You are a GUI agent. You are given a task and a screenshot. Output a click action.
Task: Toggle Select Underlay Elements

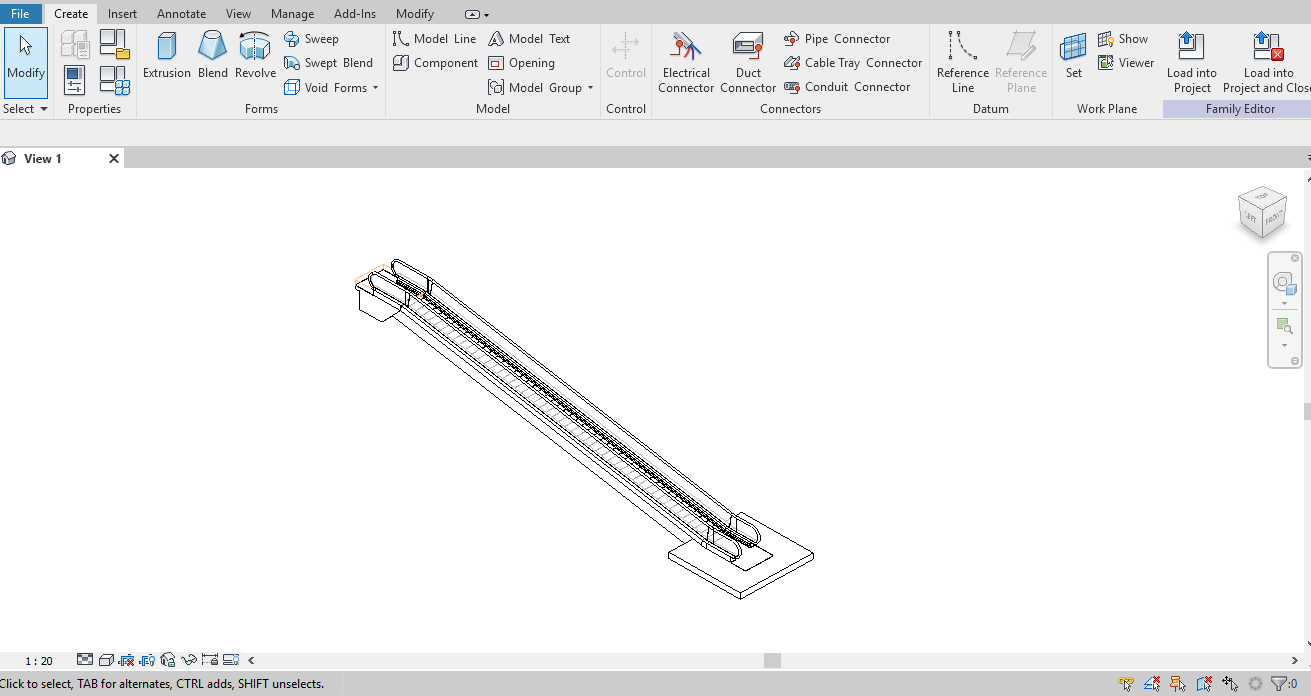click(x=1153, y=684)
